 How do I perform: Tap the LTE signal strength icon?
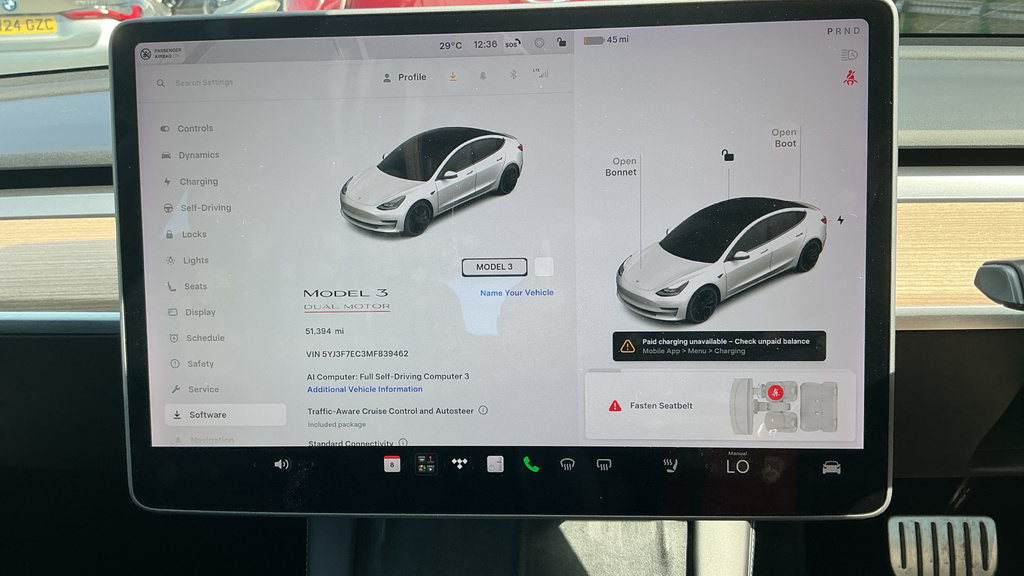(x=541, y=73)
